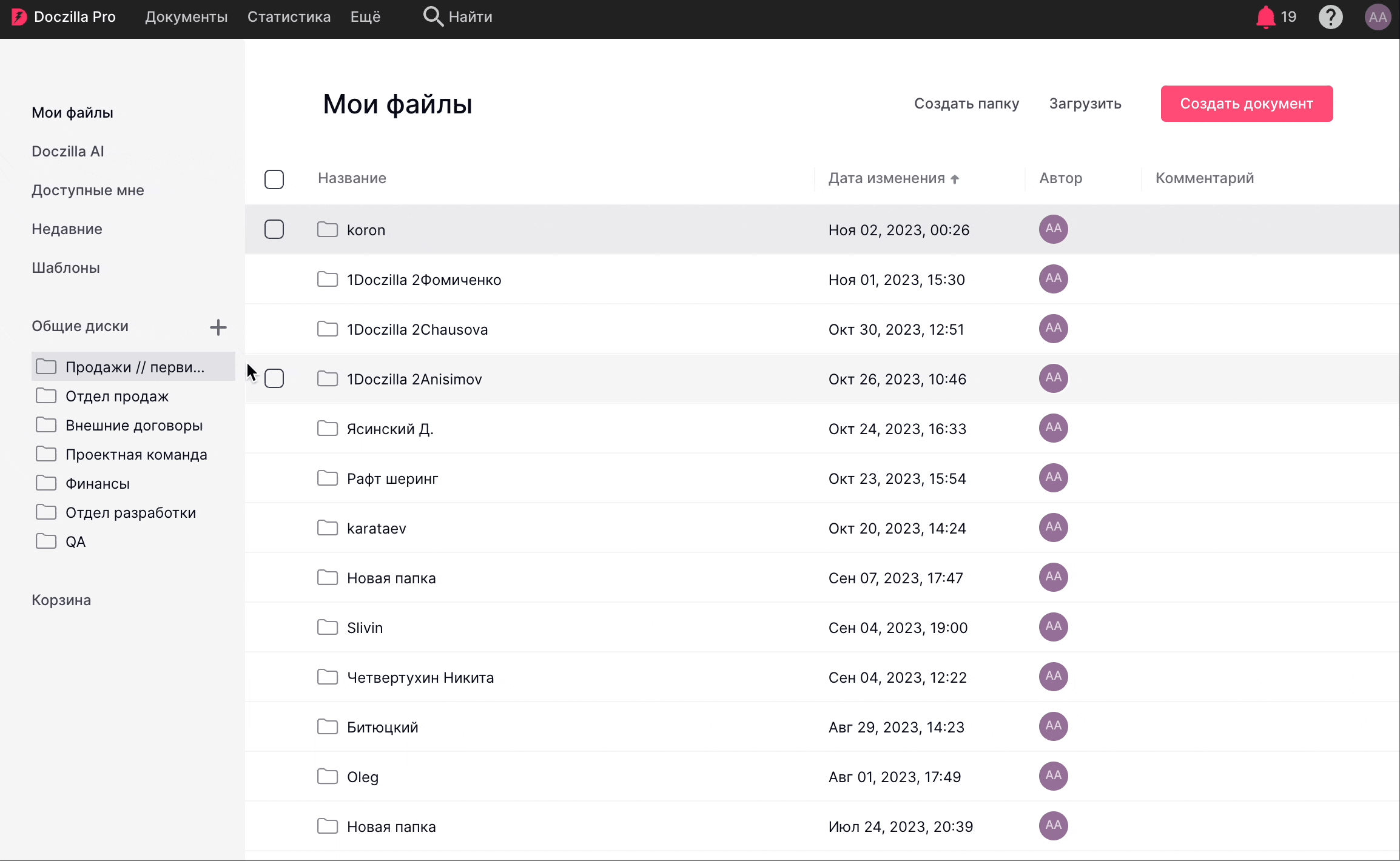The width and height of the screenshot is (1400, 861).
Task: Open Doczilla AI in sidebar
Action: pos(68,152)
